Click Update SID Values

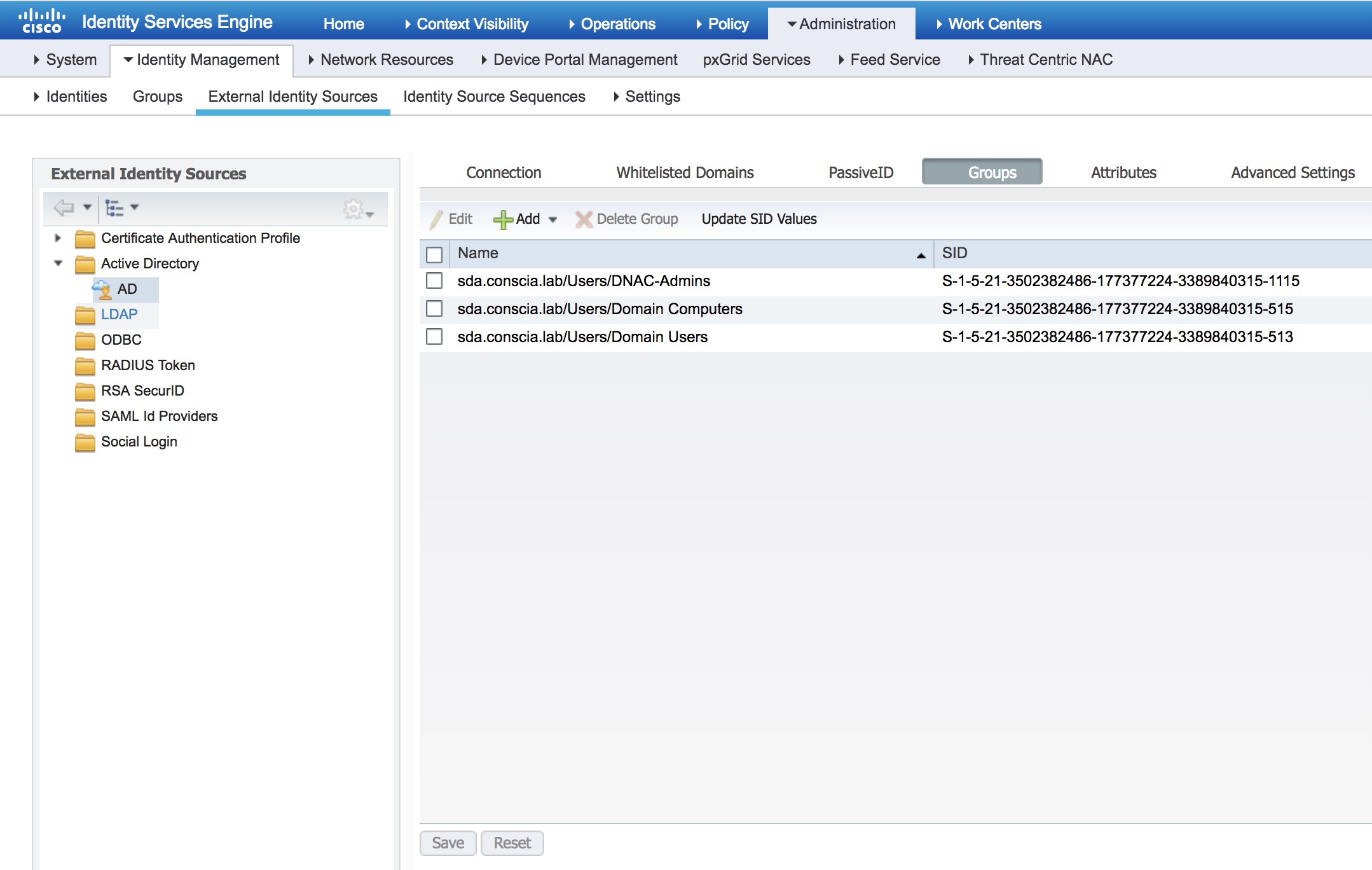[x=759, y=219]
